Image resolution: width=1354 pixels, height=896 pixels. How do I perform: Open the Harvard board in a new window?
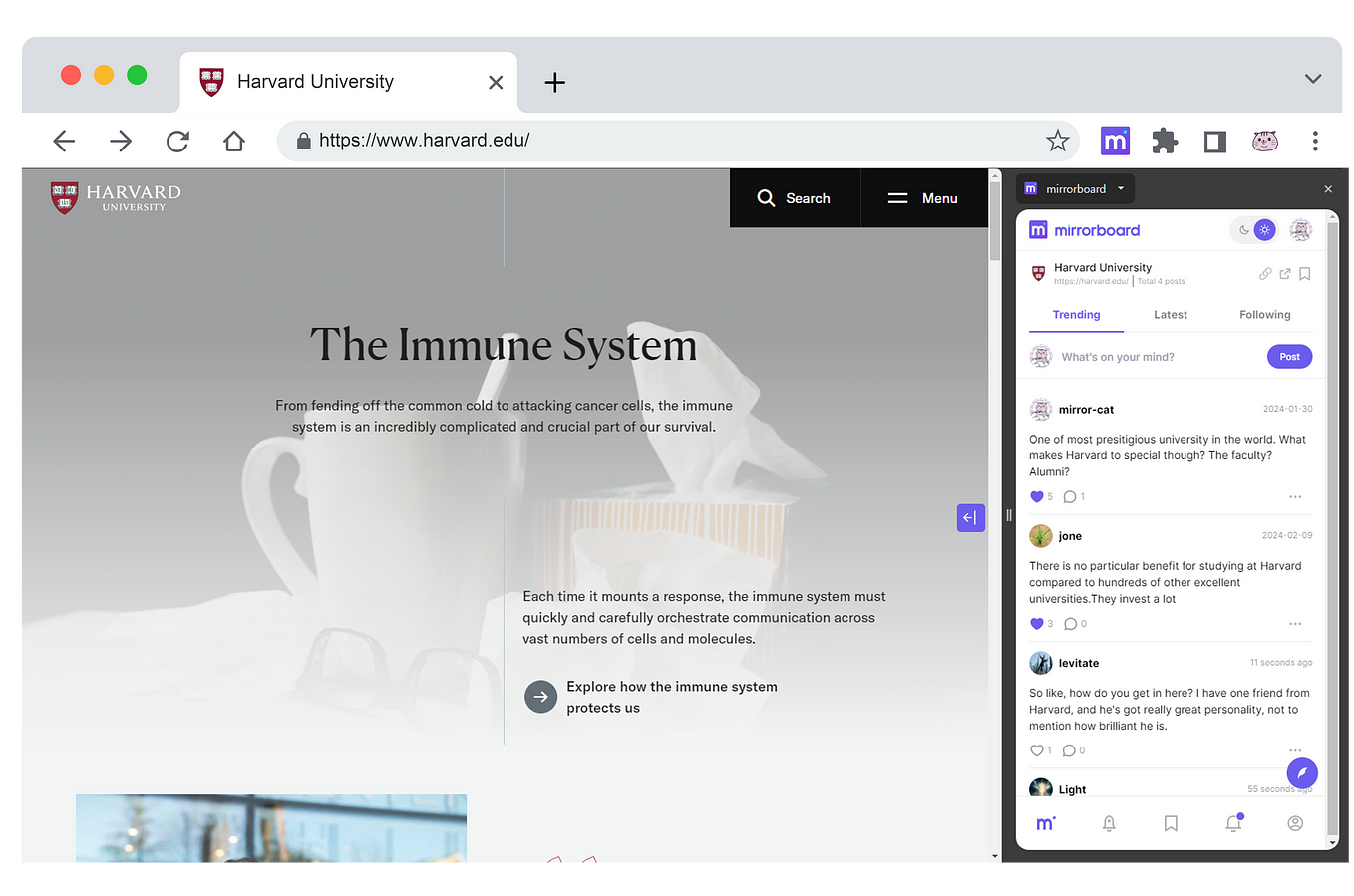point(1285,274)
